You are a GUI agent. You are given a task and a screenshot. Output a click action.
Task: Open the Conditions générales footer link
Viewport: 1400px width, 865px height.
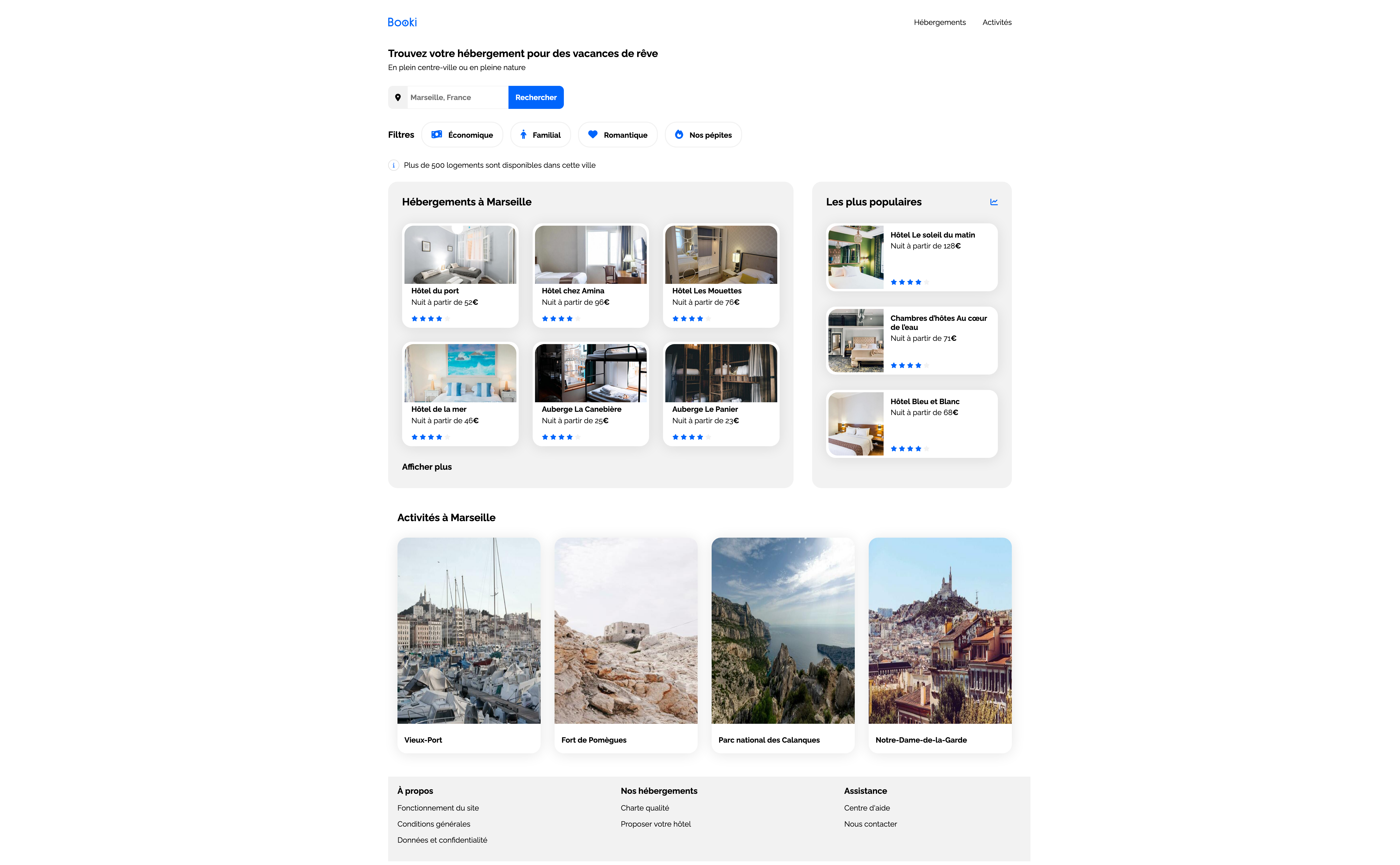point(434,824)
